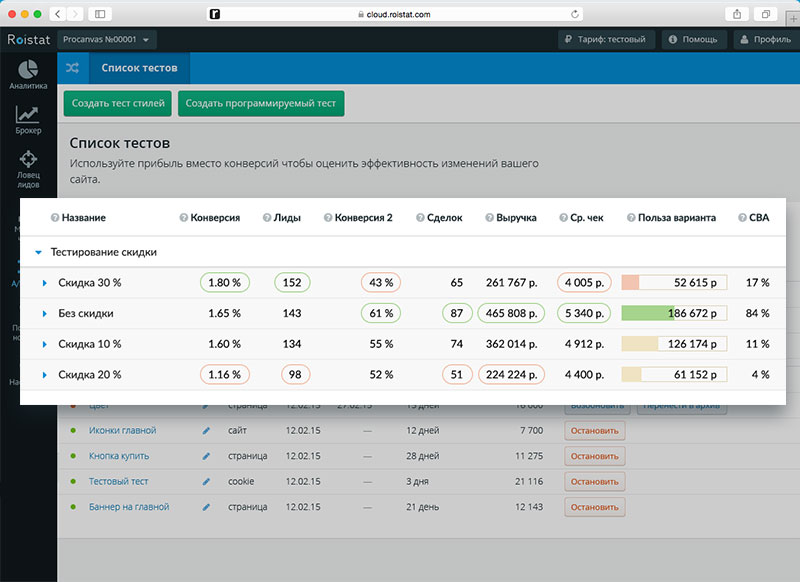This screenshot has width=800, height=582.
Task: Expand the Скидка 30 % row
Action: click(x=45, y=283)
